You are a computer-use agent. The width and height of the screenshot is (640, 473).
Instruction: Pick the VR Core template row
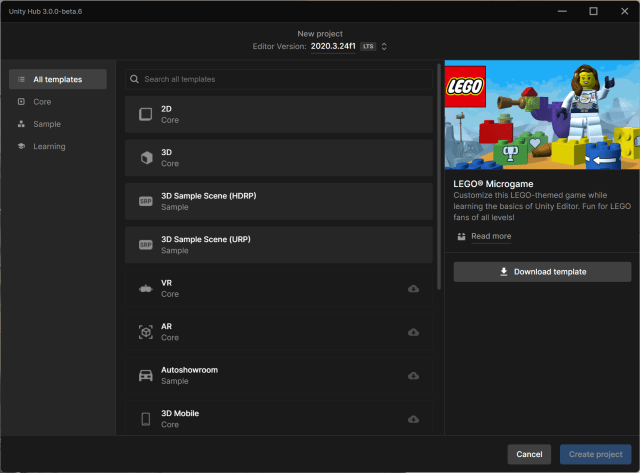click(279, 289)
